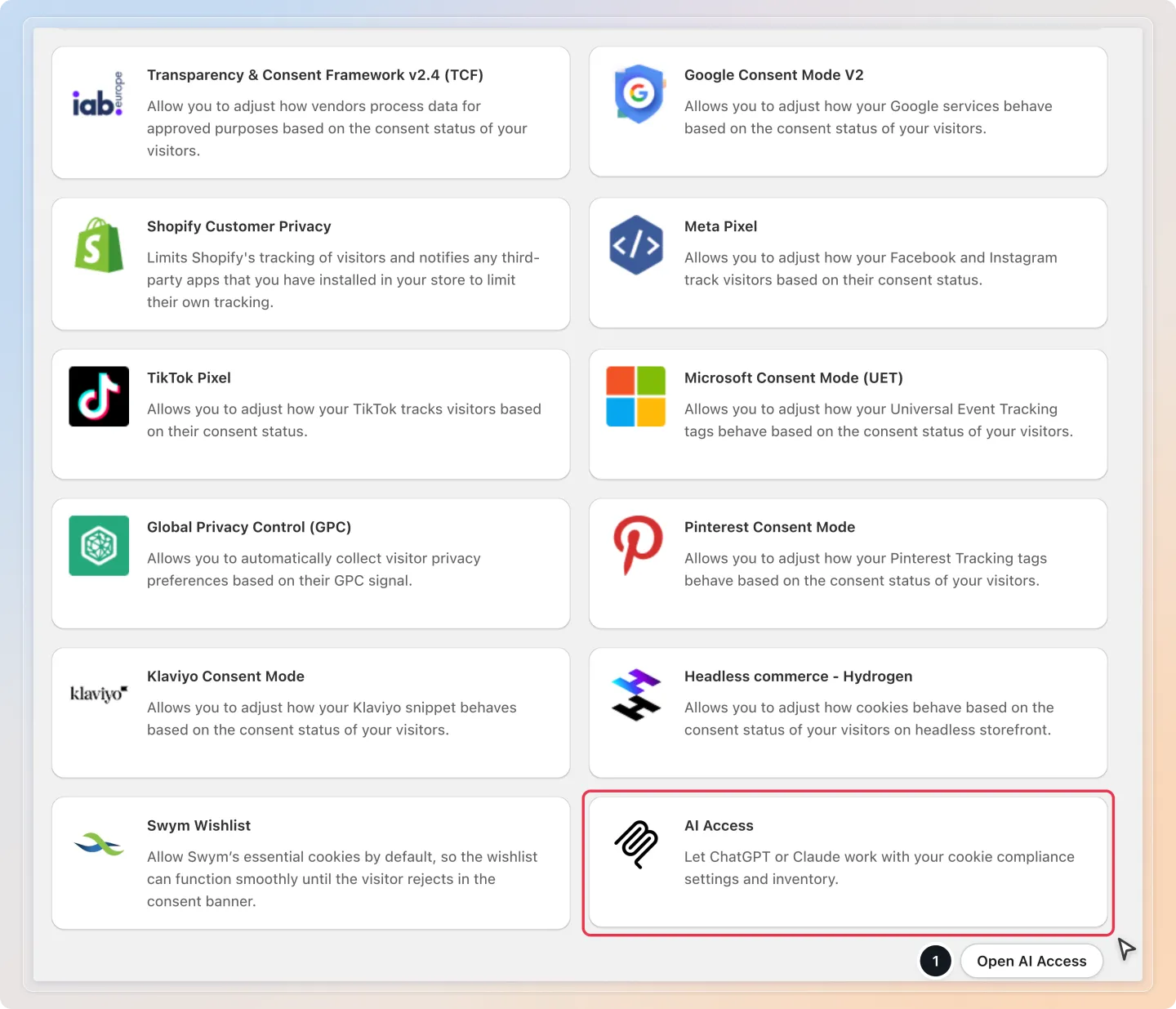Click description about Universal Event Tracking tags
This screenshot has width=1176, height=1009.
click(x=879, y=420)
